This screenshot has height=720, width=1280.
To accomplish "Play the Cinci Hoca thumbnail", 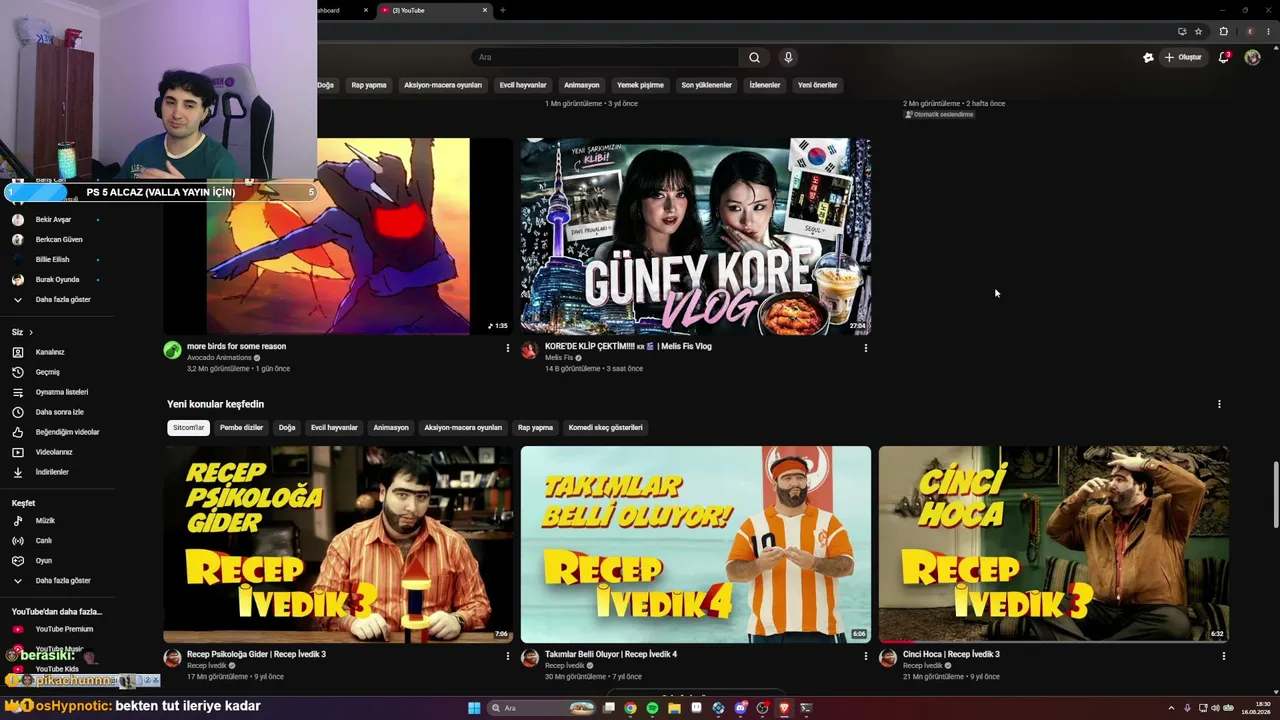I will [x=1054, y=544].
